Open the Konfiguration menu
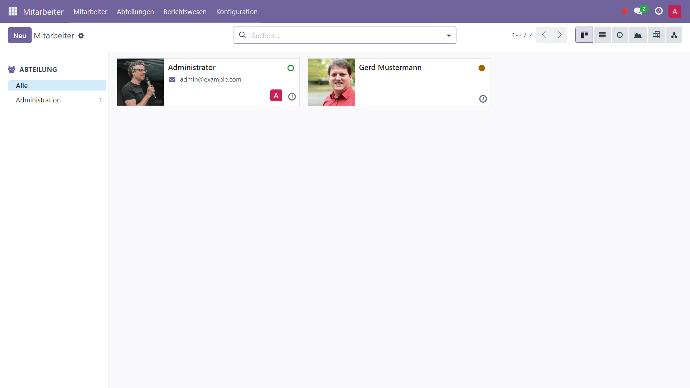The width and height of the screenshot is (690, 388). (237, 11)
